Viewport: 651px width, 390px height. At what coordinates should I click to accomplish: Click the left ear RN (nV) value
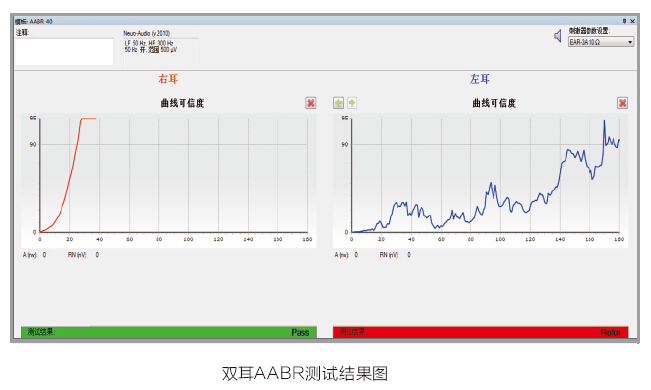click(409, 255)
